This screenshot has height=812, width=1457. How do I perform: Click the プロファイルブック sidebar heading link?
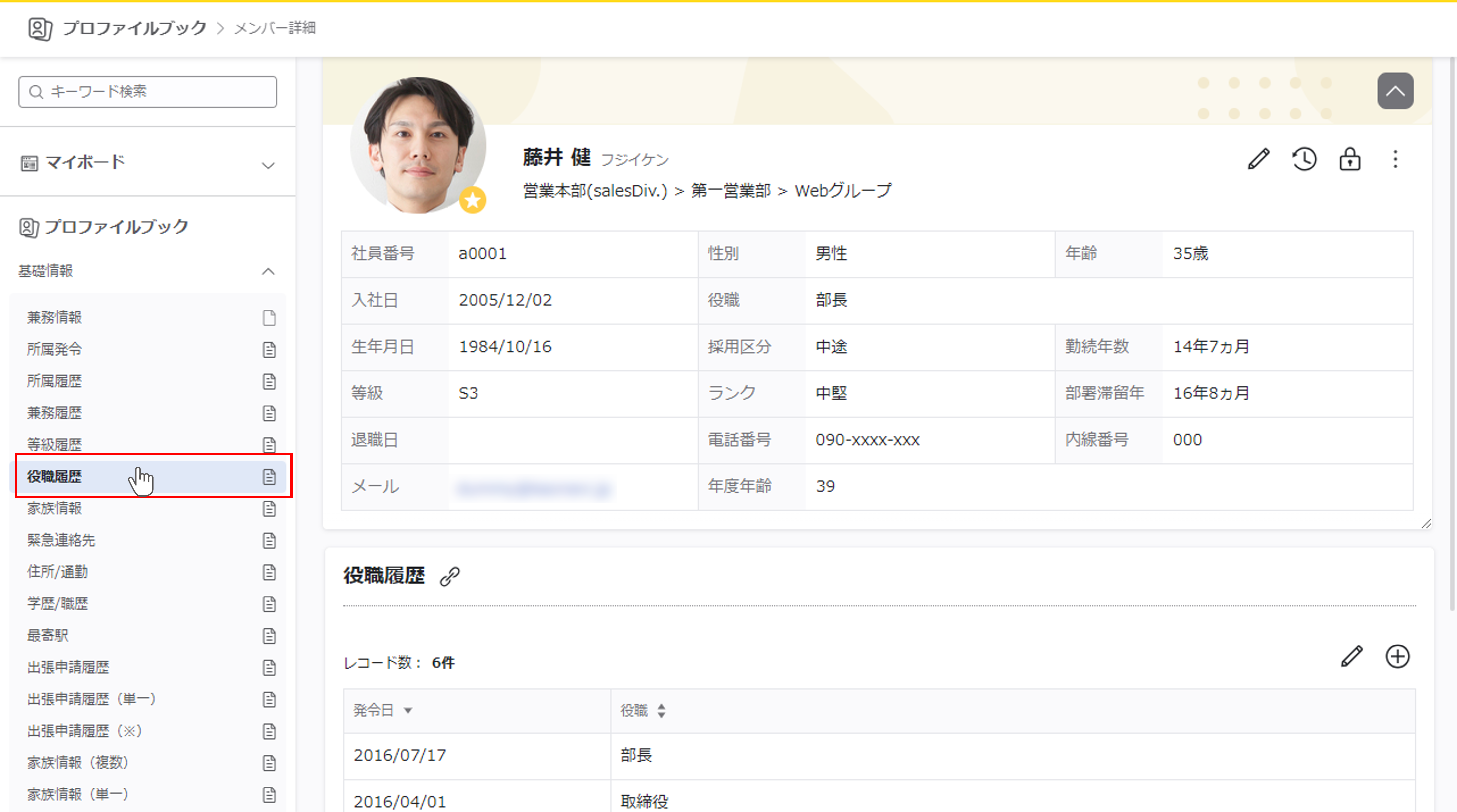click(116, 227)
